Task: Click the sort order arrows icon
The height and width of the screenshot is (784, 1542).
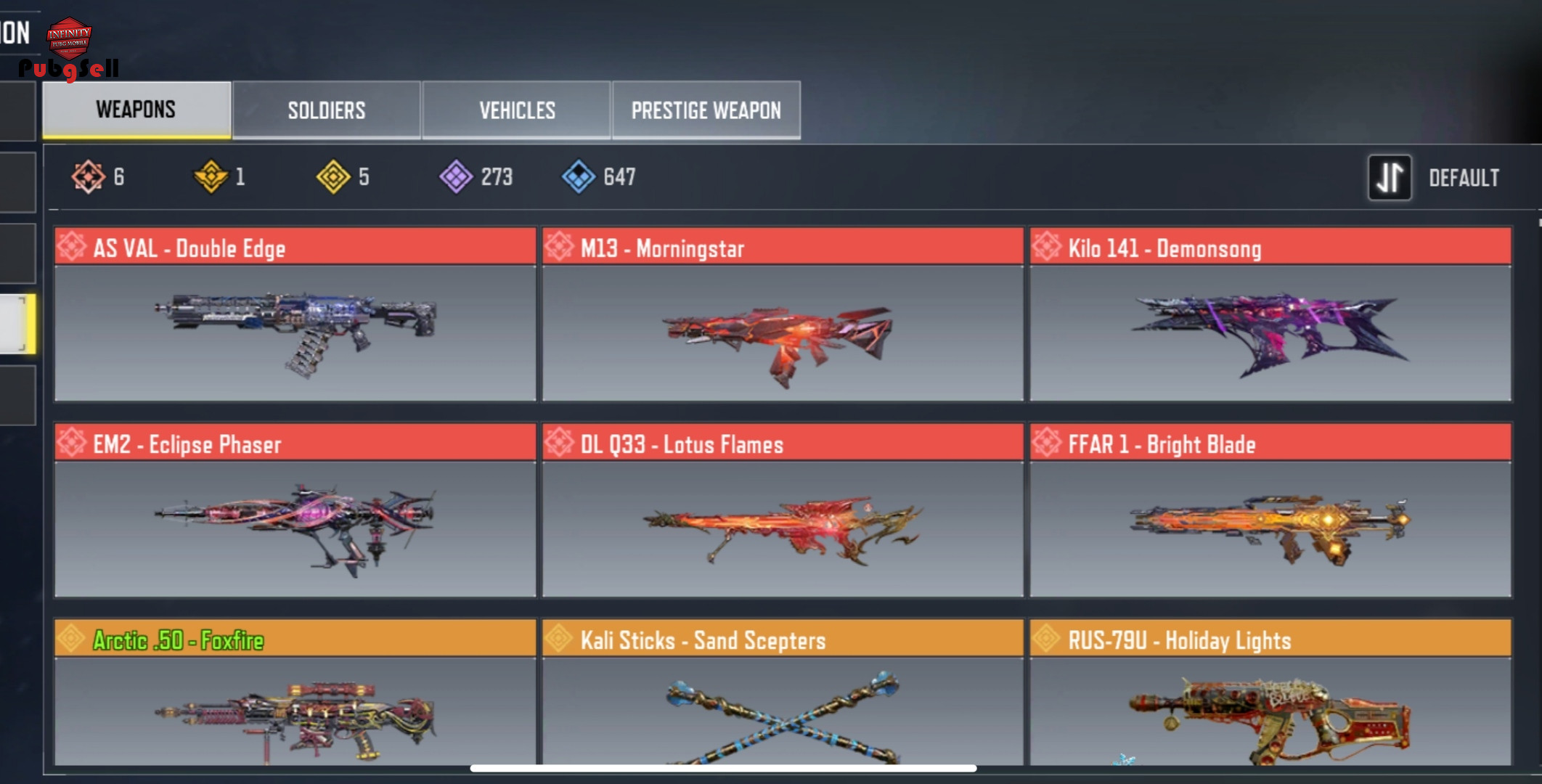Action: (1390, 177)
